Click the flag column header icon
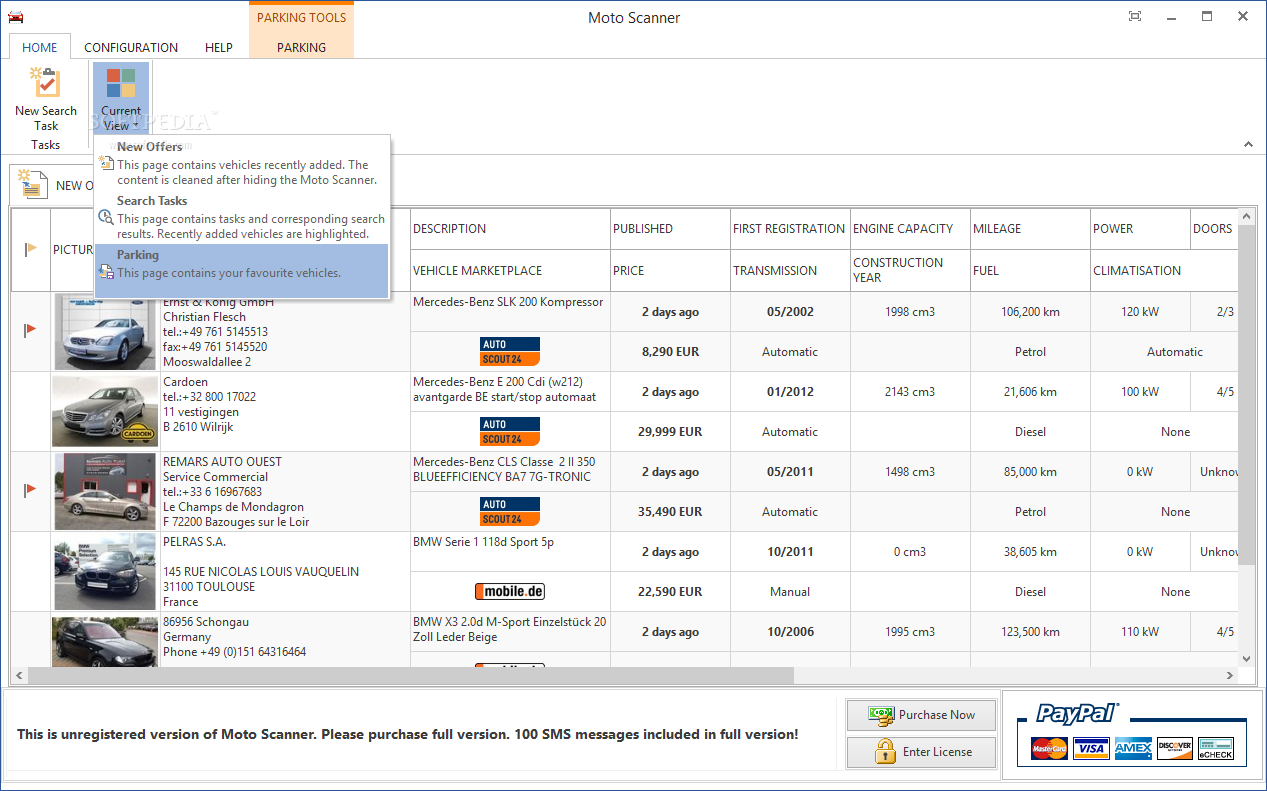 coord(31,249)
